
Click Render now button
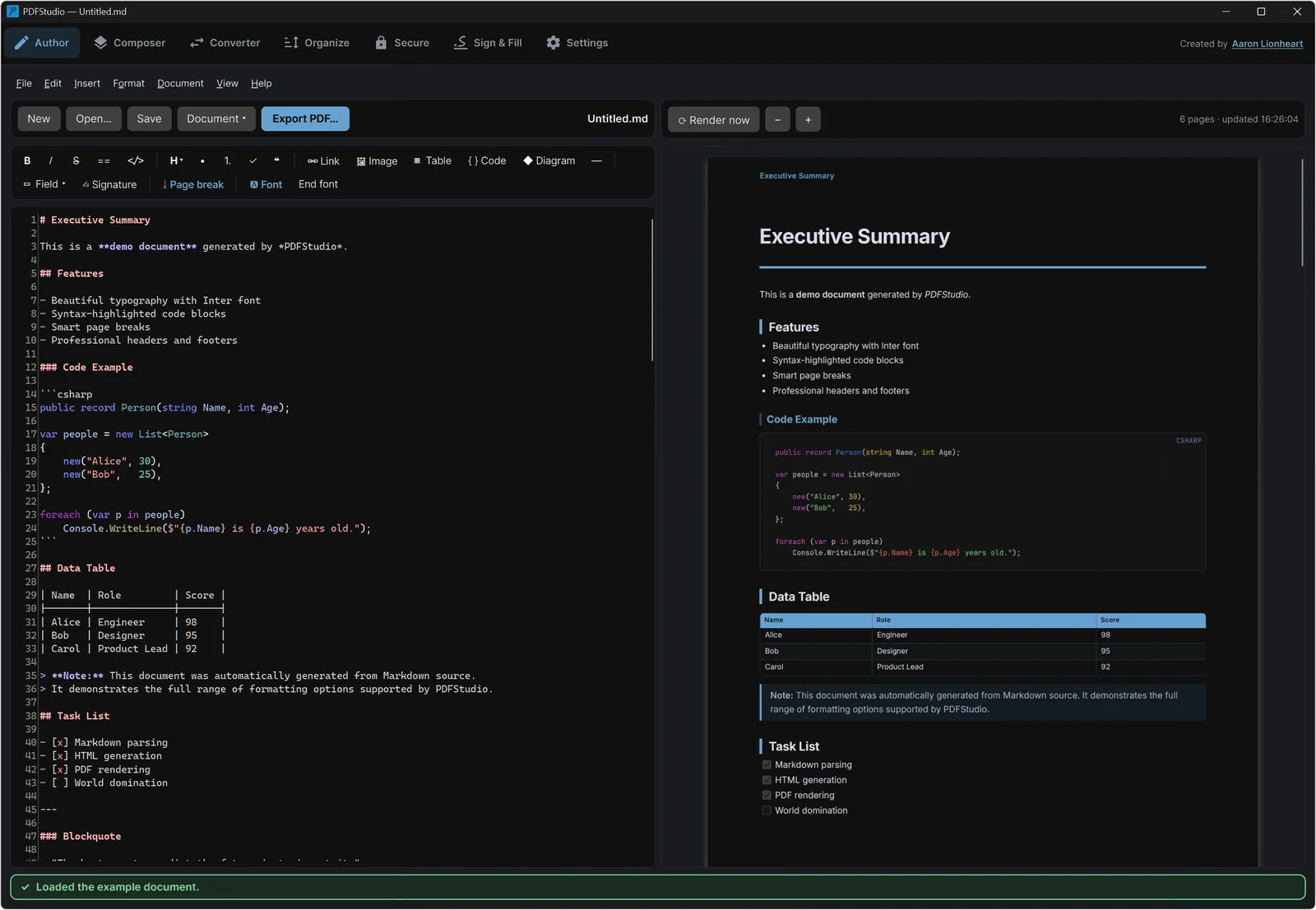[714, 119]
